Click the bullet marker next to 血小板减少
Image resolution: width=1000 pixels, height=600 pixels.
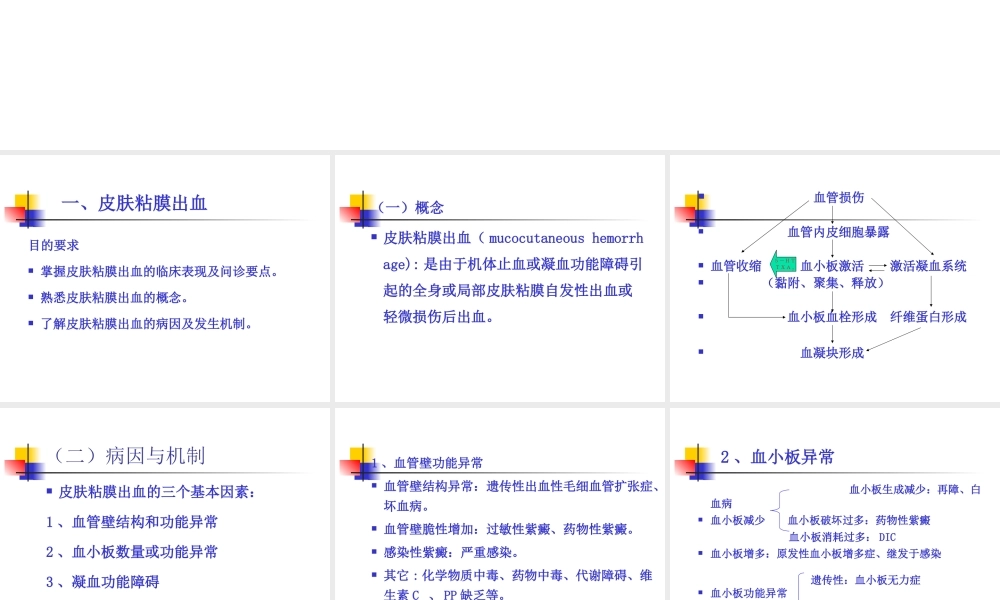pyautogui.click(x=700, y=519)
